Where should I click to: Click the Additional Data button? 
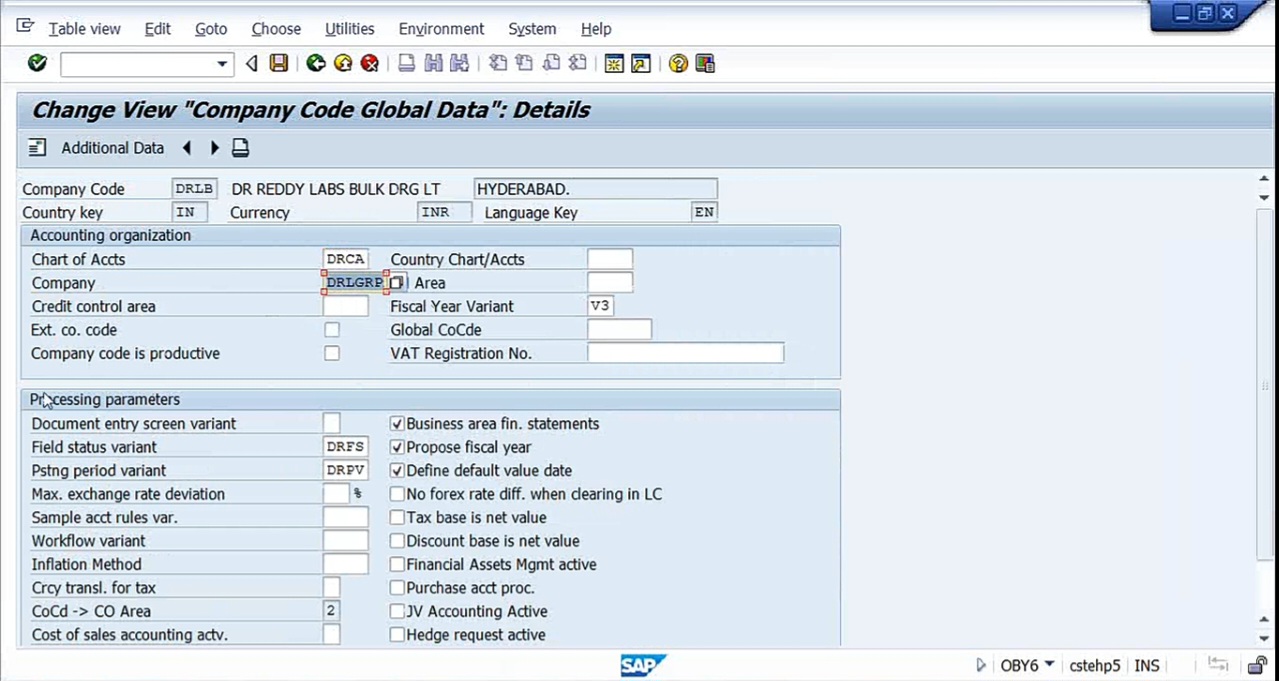[x=112, y=148]
